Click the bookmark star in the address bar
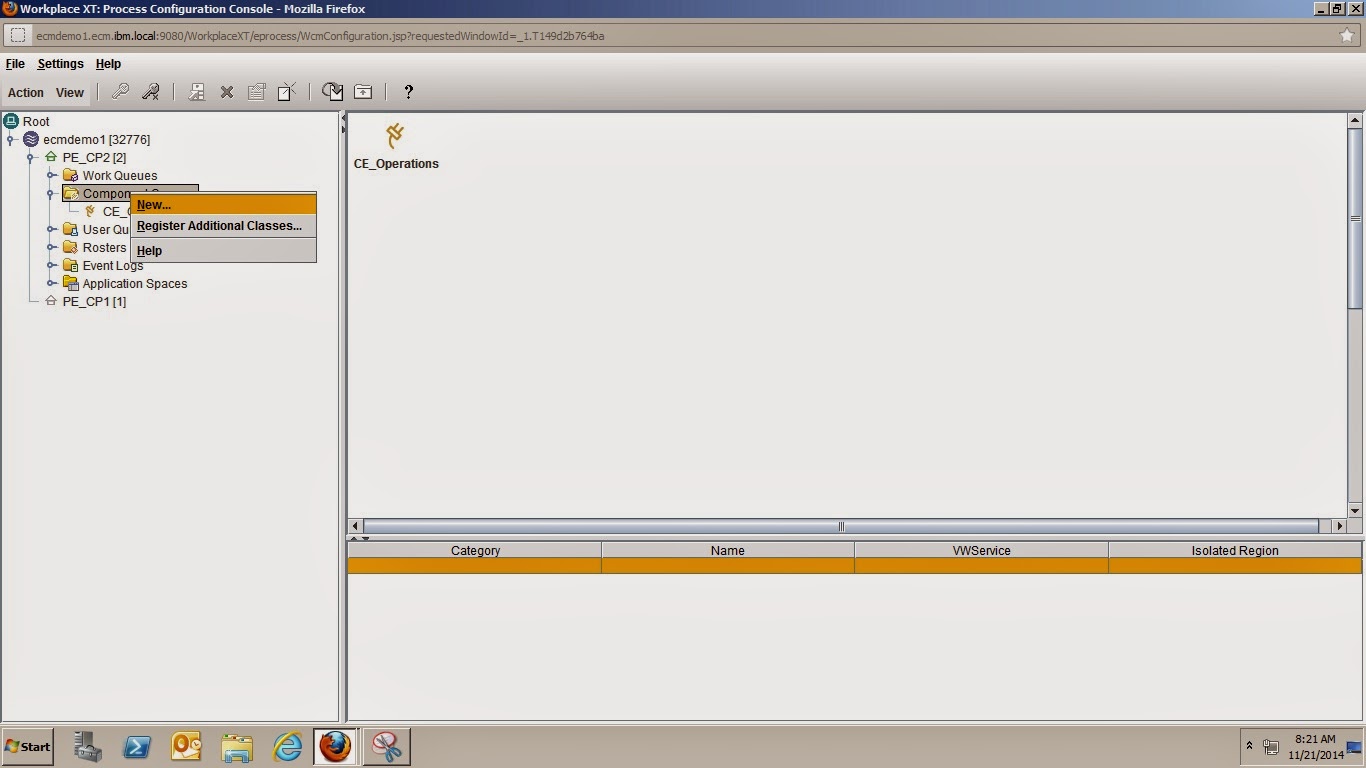Viewport: 1366px width, 768px height. coord(1347,34)
